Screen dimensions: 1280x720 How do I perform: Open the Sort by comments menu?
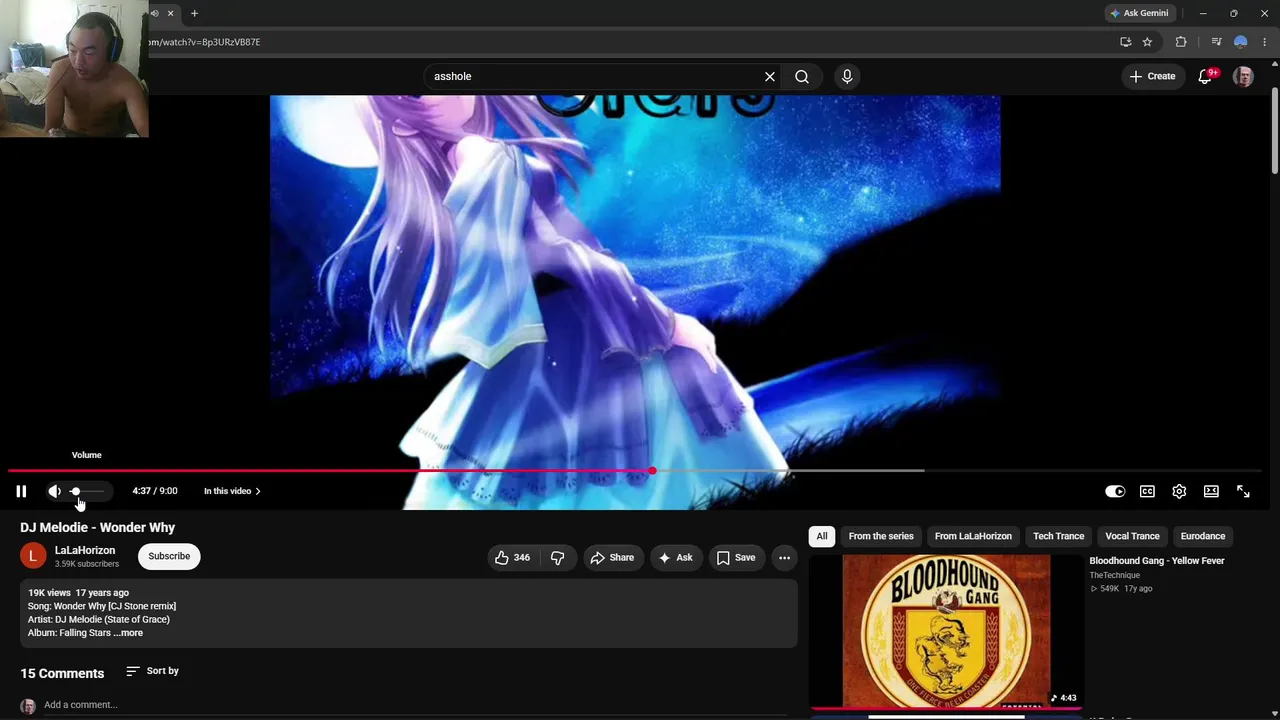pyautogui.click(x=152, y=671)
